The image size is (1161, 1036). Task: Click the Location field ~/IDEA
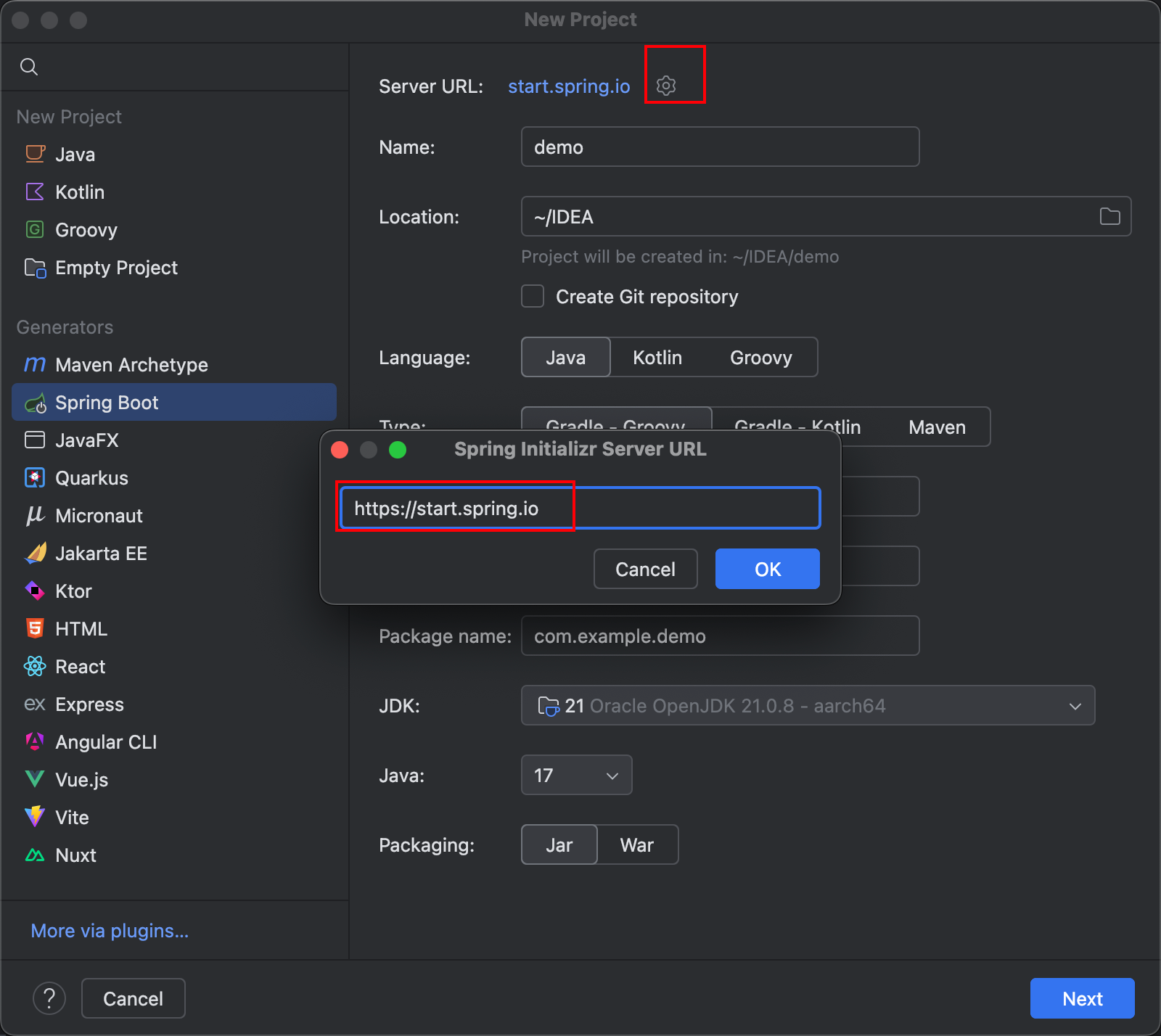coord(826,216)
